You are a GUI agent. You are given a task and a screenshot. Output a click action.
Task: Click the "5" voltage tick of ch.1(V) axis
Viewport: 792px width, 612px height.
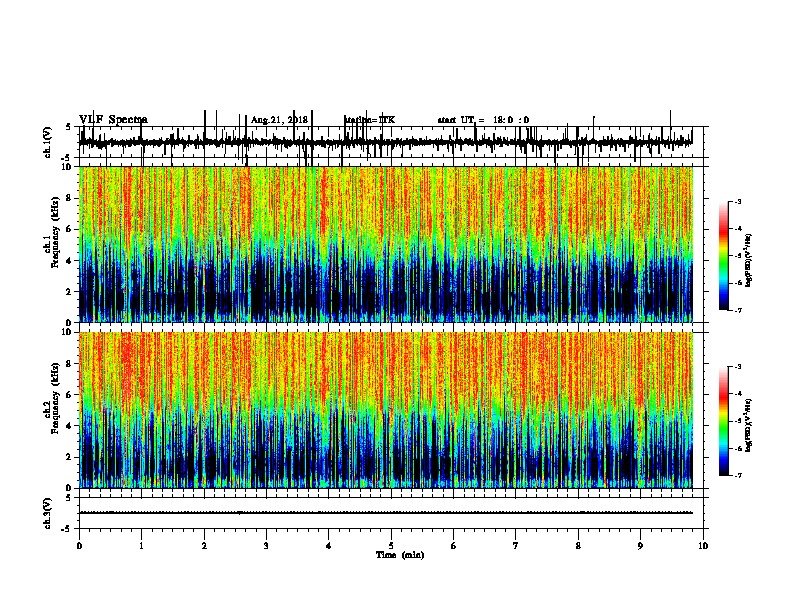[x=68, y=127]
